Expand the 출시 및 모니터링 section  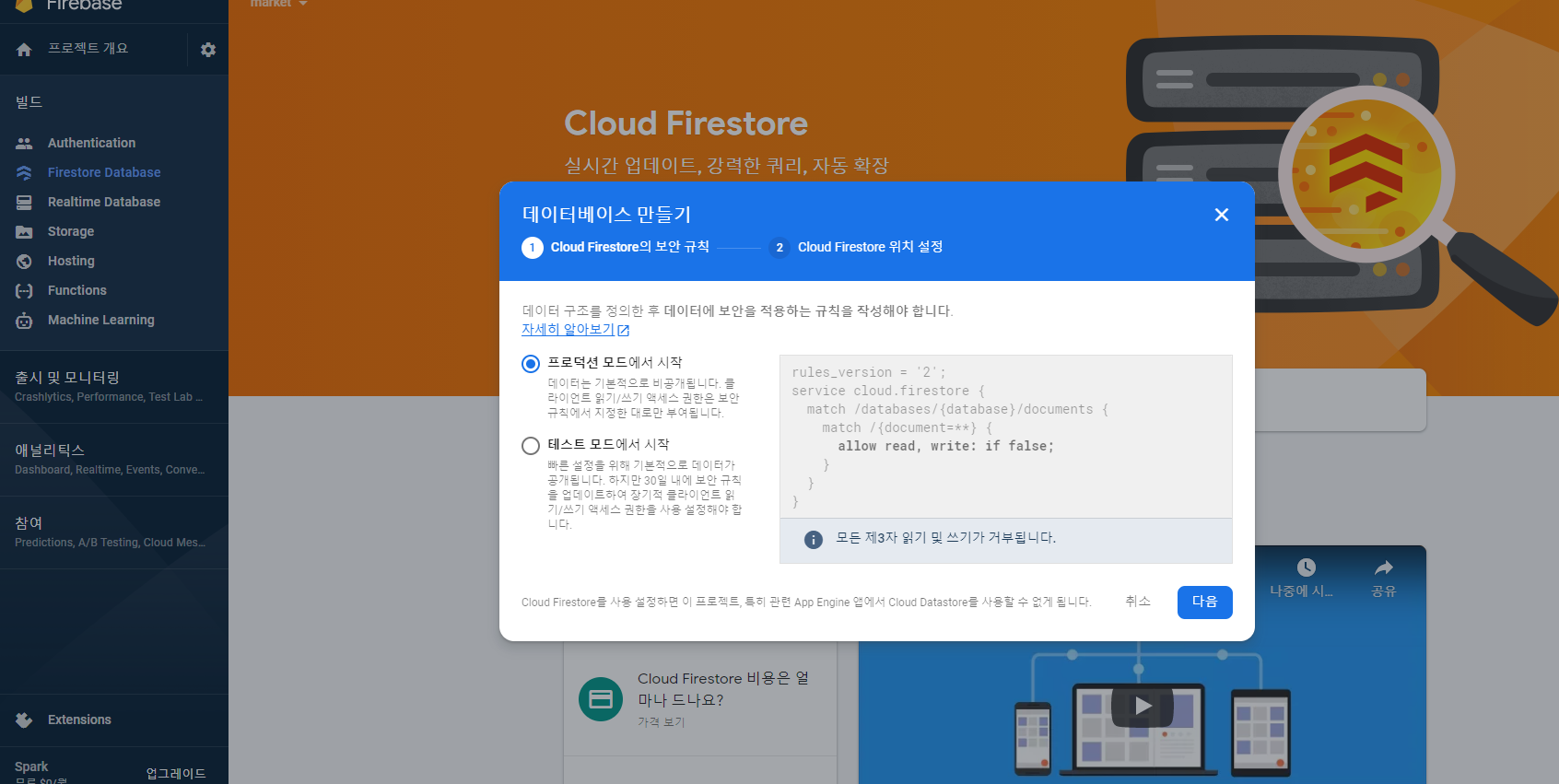tap(114, 386)
